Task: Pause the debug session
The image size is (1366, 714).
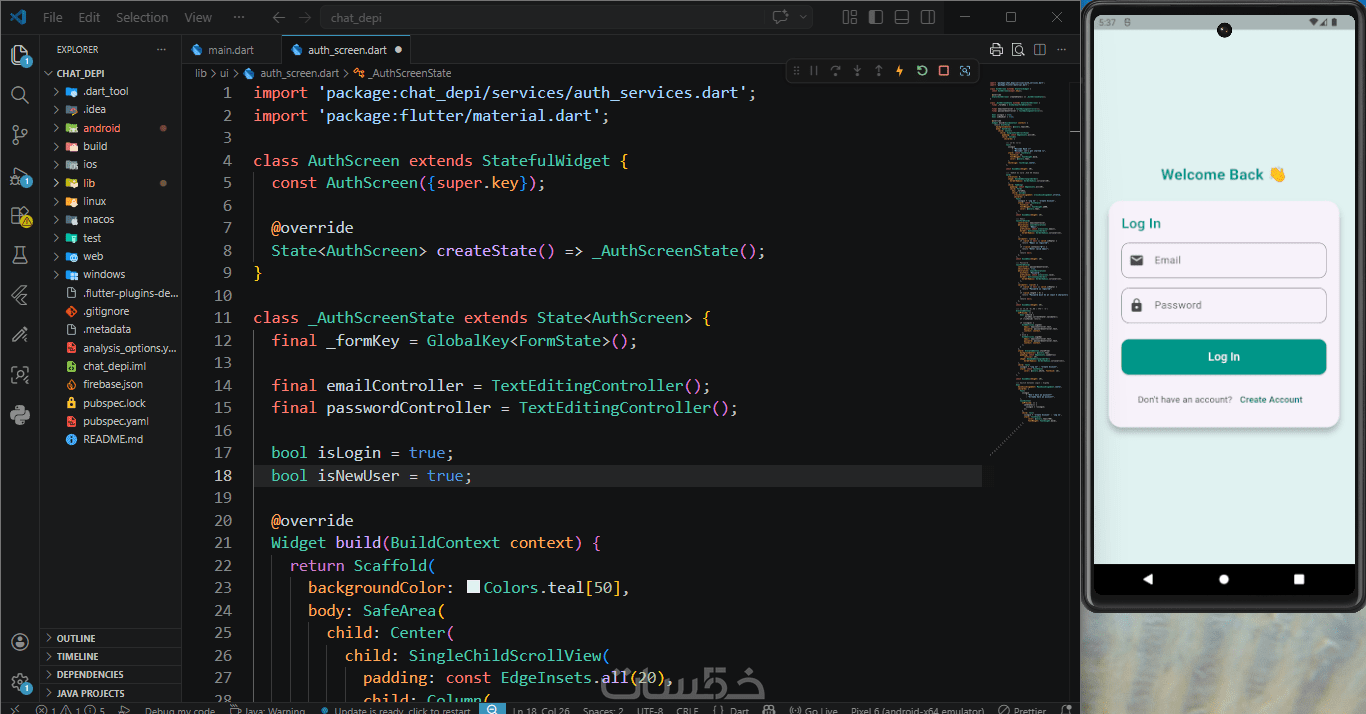Action: (813, 71)
